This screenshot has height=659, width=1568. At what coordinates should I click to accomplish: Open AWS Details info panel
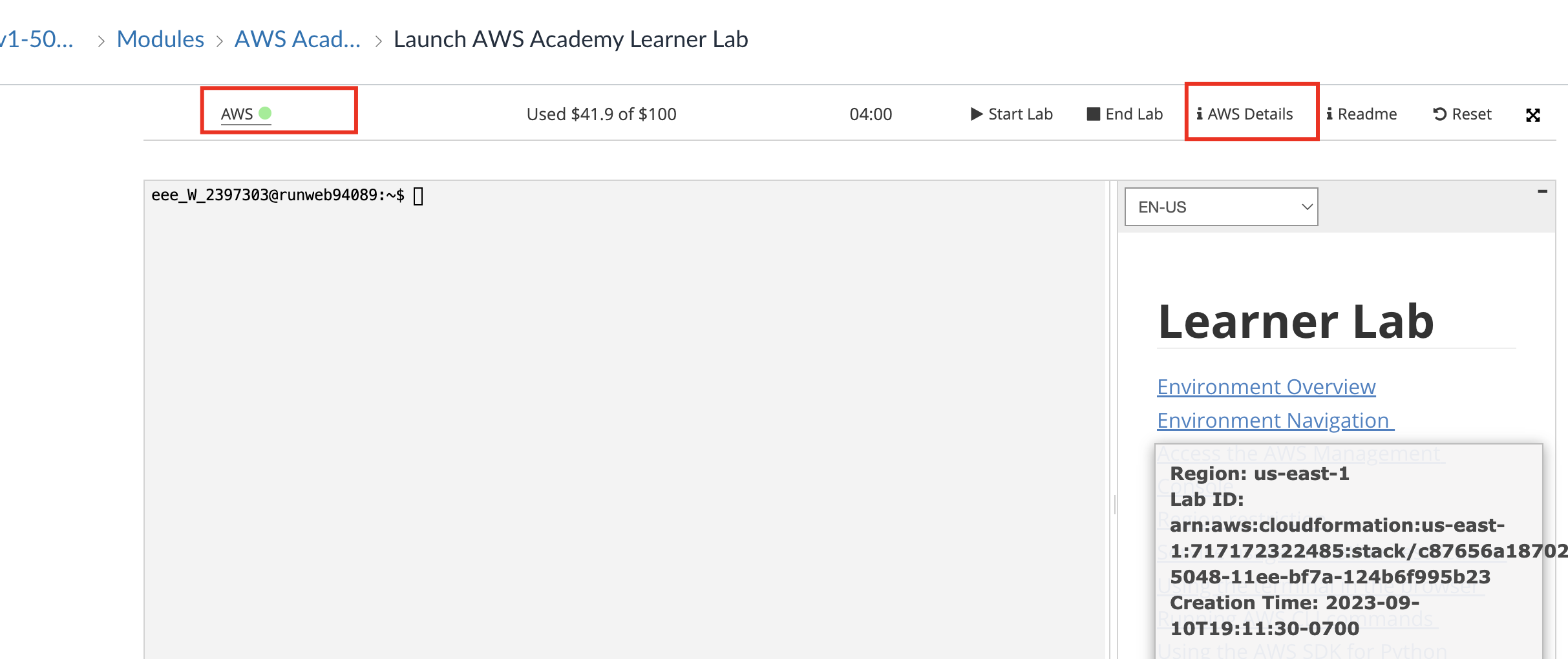point(1250,114)
